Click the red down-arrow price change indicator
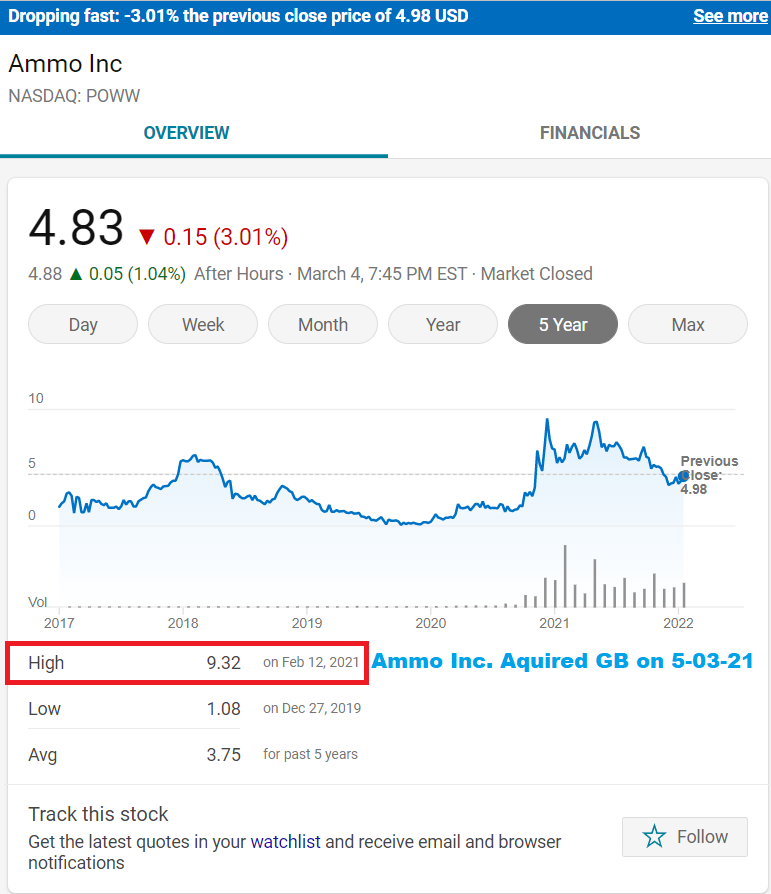The width and height of the screenshot is (771, 894). pyautogui.click(x=147, y=237)
